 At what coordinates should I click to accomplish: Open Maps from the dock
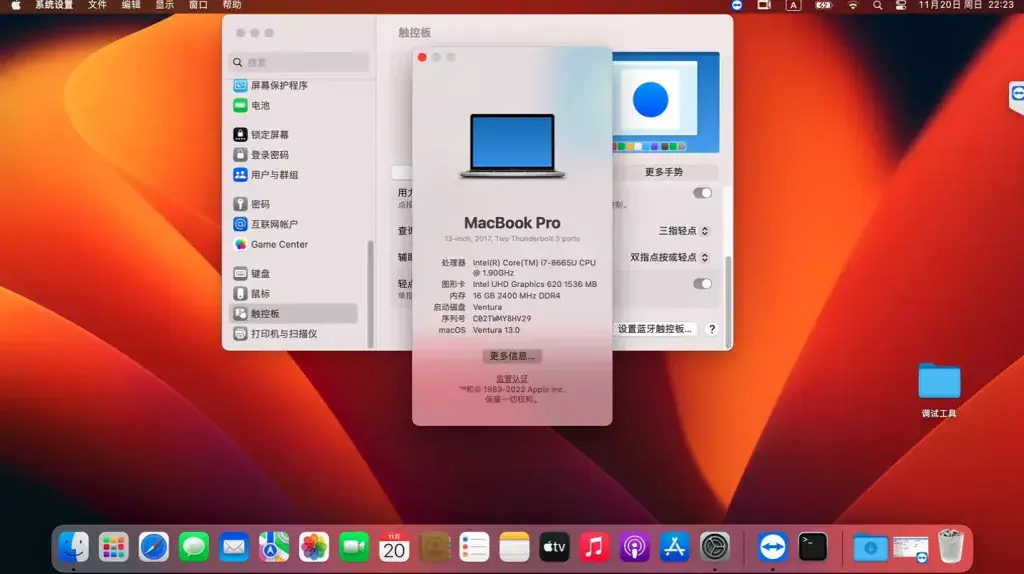(x=274, y=547)
